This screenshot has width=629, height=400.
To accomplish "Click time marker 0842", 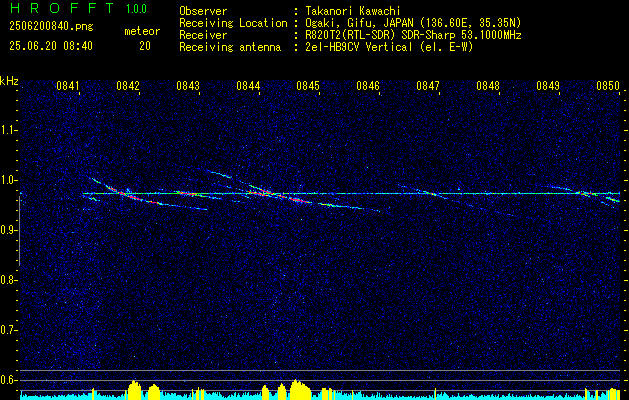I will 128,86.
